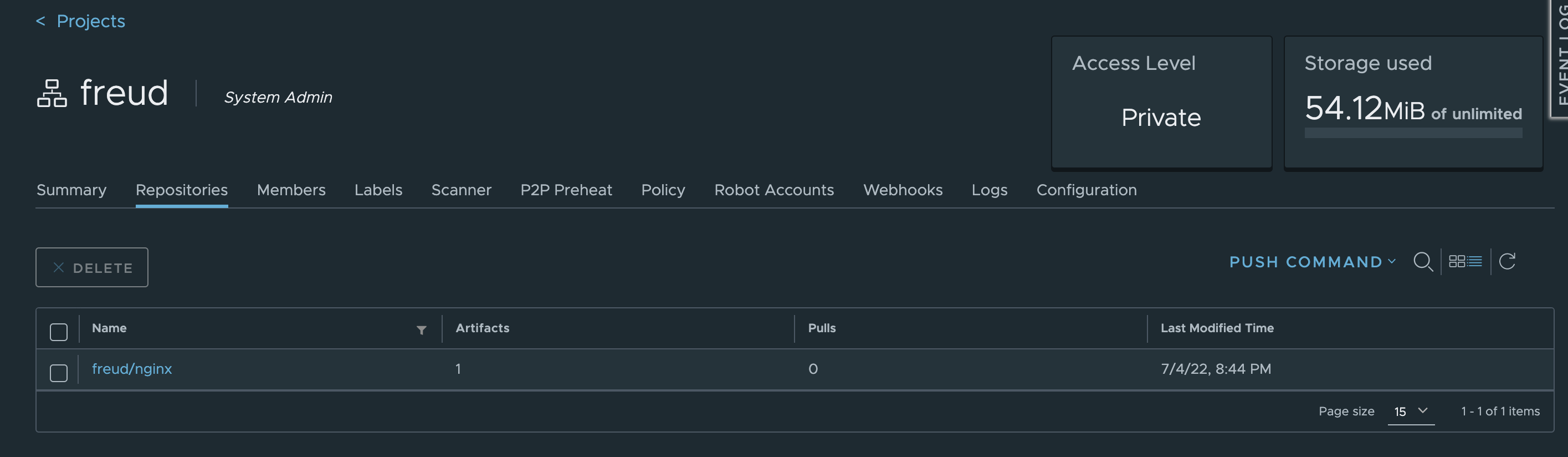This screenshot has height=457, width=1568.
Task: Switch to list view icon
Action: (x=1474, y=261)
